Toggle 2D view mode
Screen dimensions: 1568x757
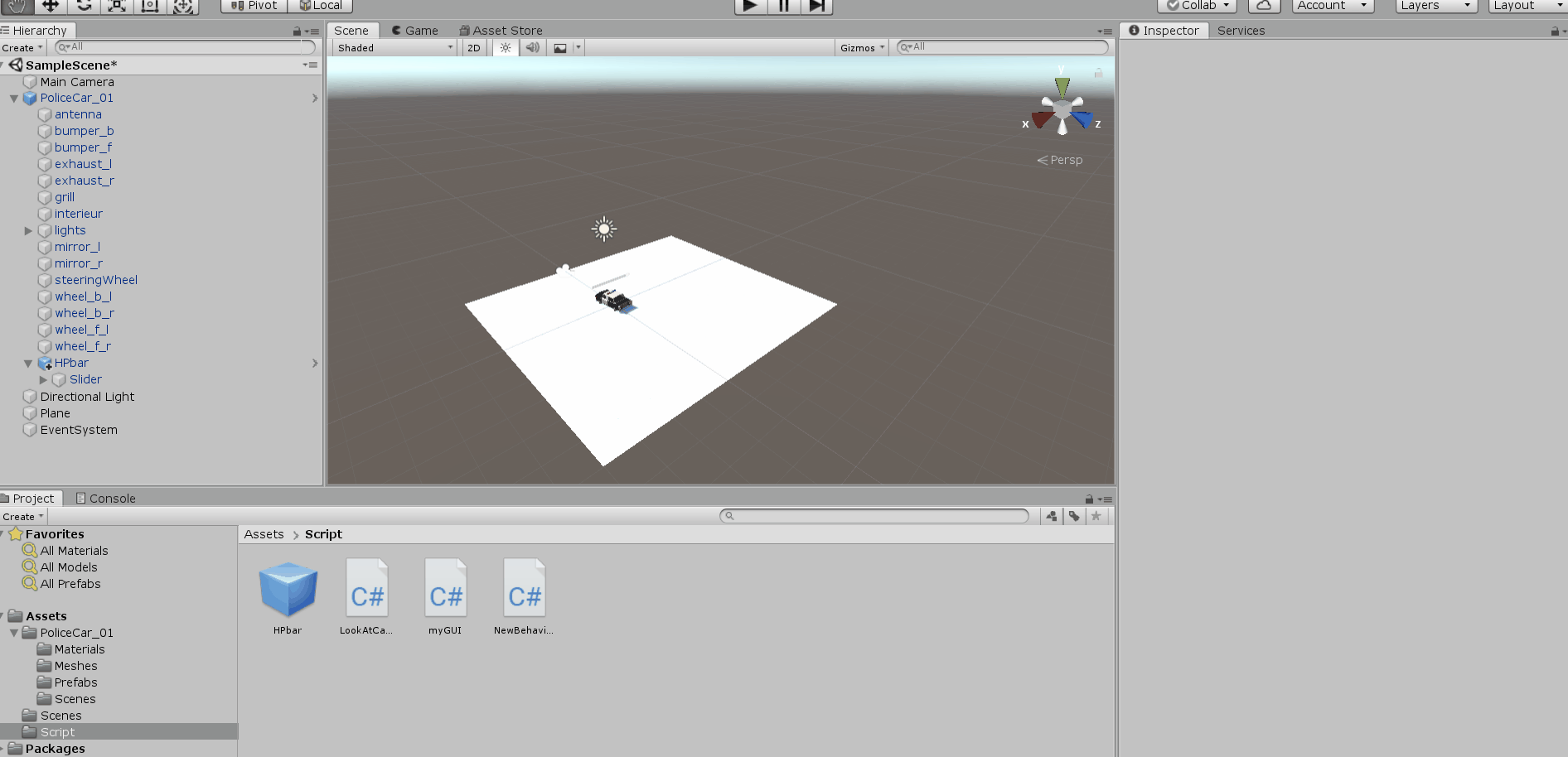pyautogui.click(x=474, y=48)
